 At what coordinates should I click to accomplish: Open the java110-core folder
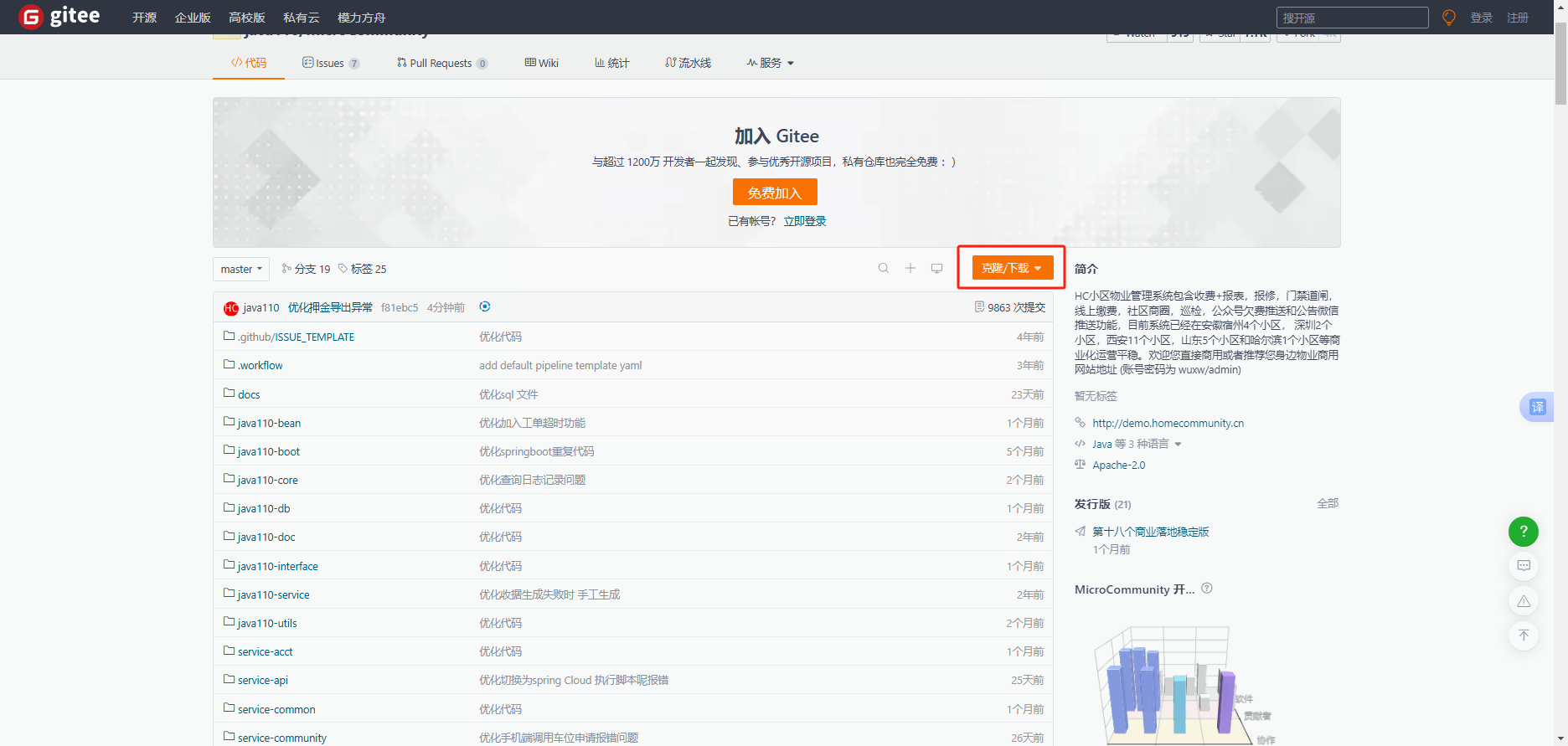[267, 480]
